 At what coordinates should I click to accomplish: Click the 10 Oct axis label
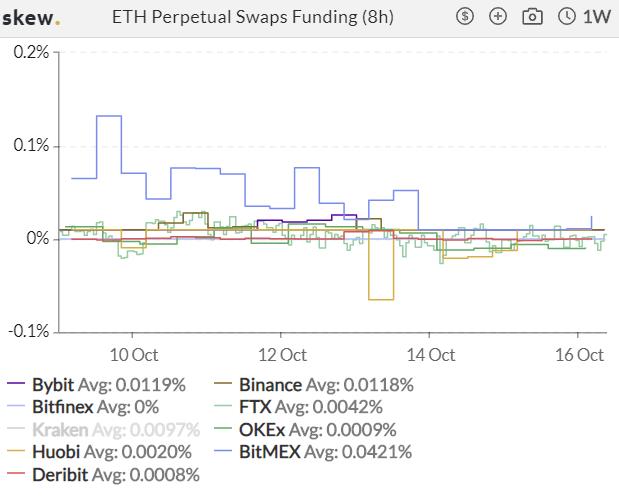[x=134, y=355]
